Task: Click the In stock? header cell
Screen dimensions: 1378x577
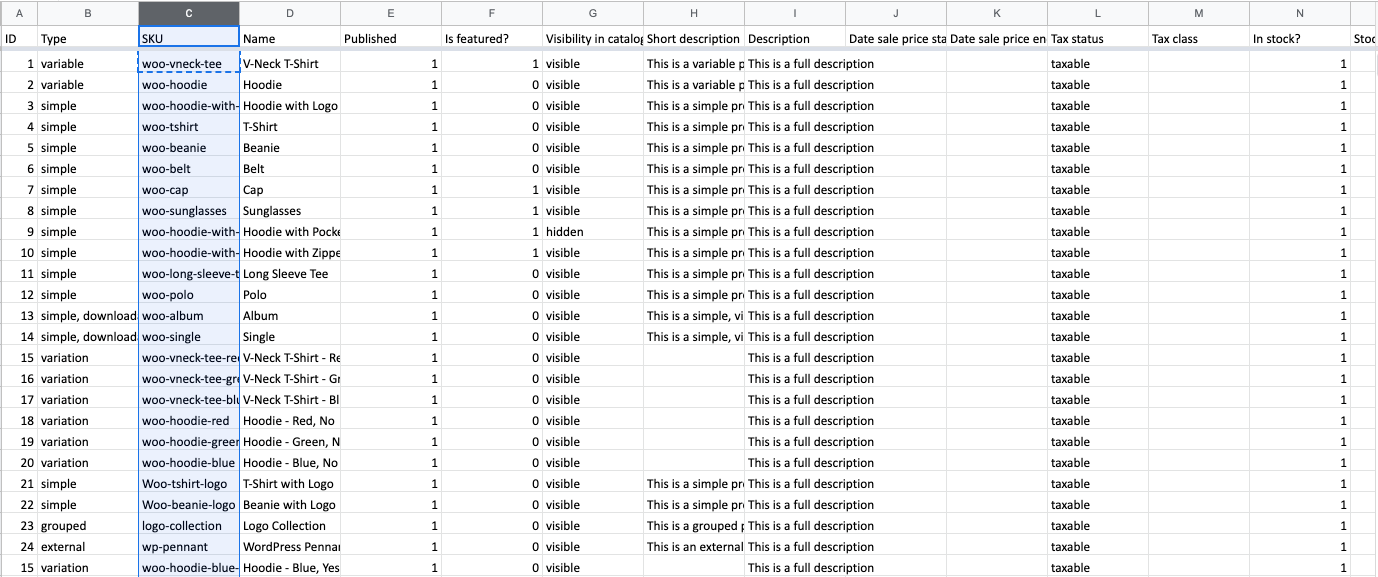Action: pos(1299,38)
